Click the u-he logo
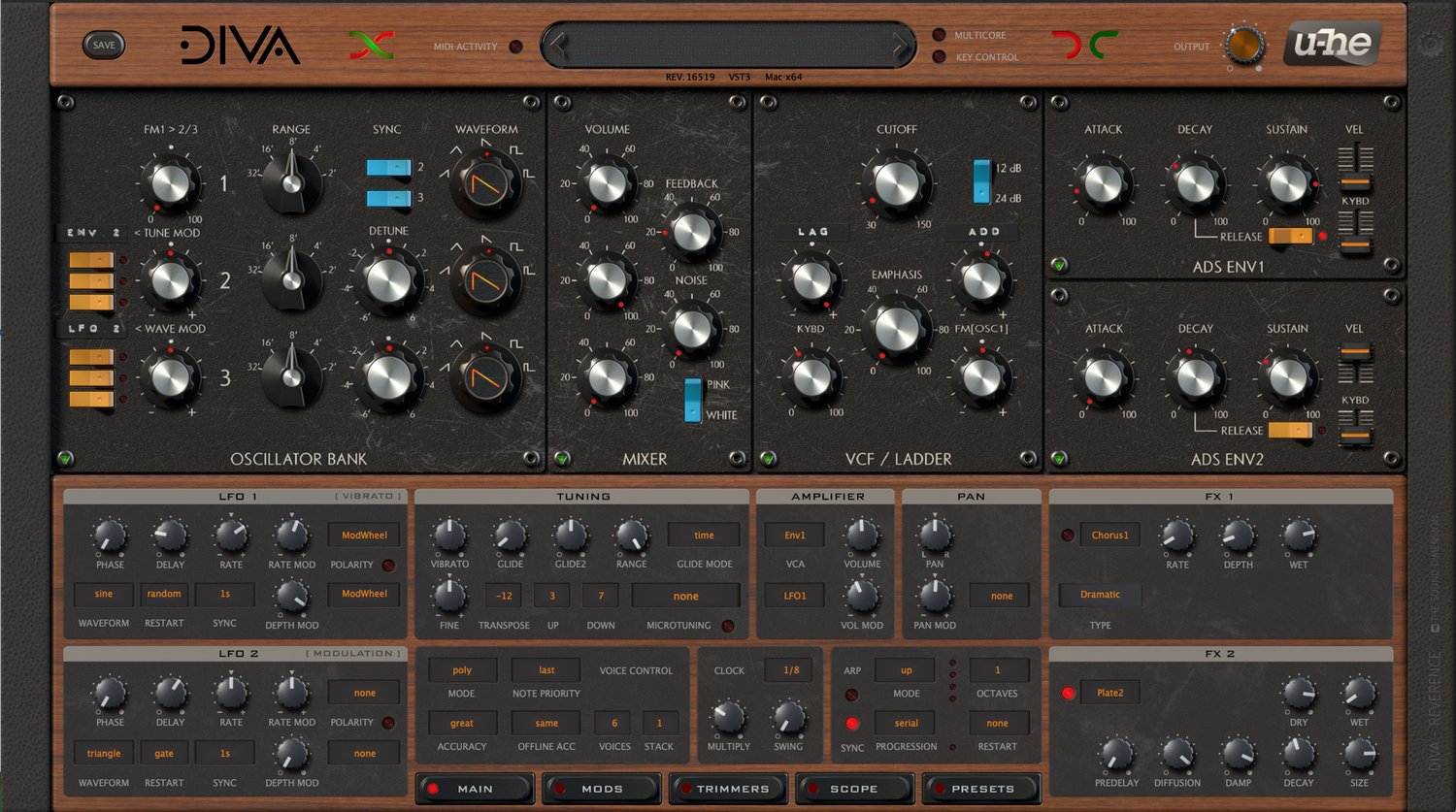This screenshot has height=812, width=1456. point(1333,44)
